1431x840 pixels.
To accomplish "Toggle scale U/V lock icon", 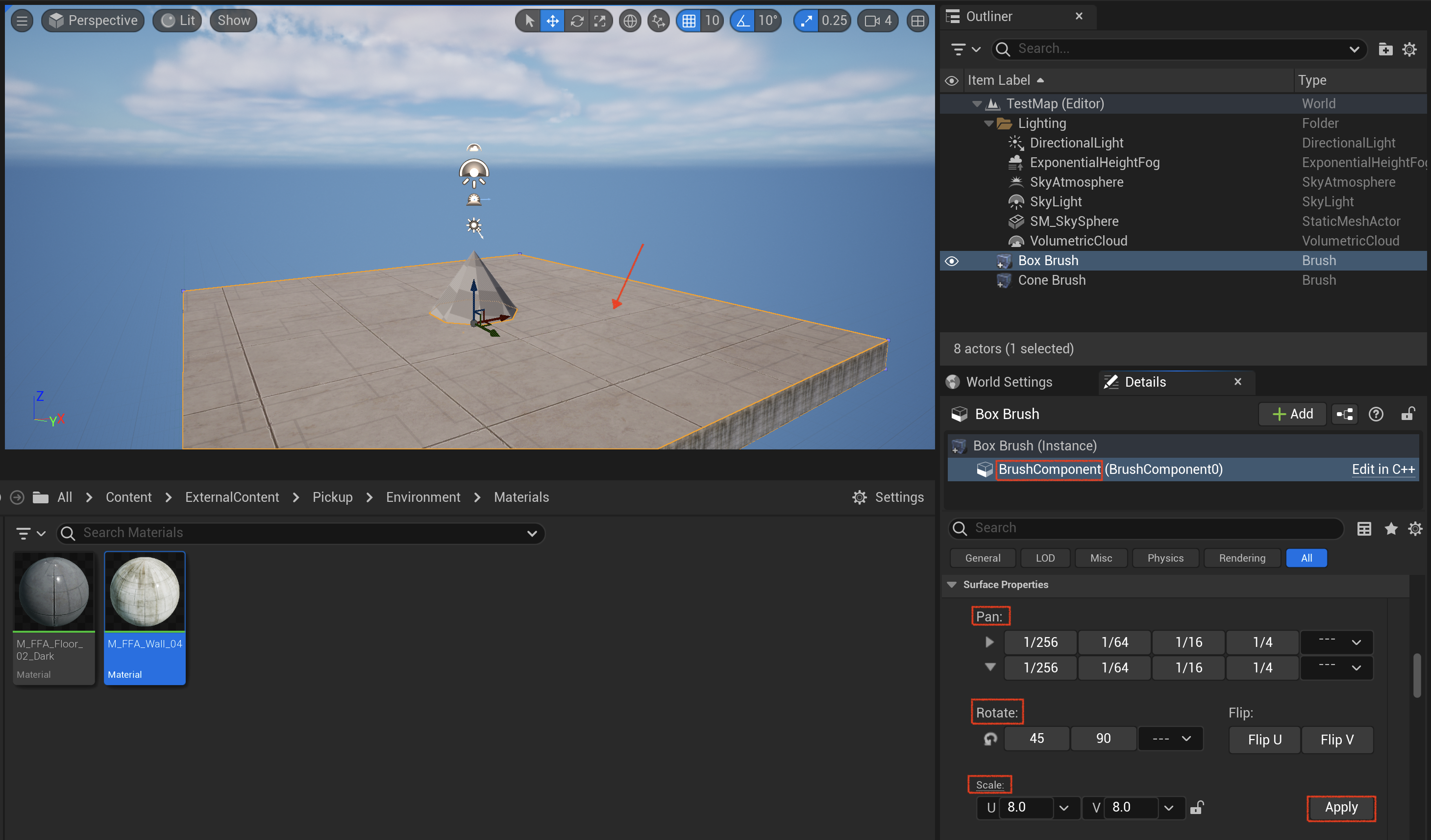I will (x=1197, y=808).
